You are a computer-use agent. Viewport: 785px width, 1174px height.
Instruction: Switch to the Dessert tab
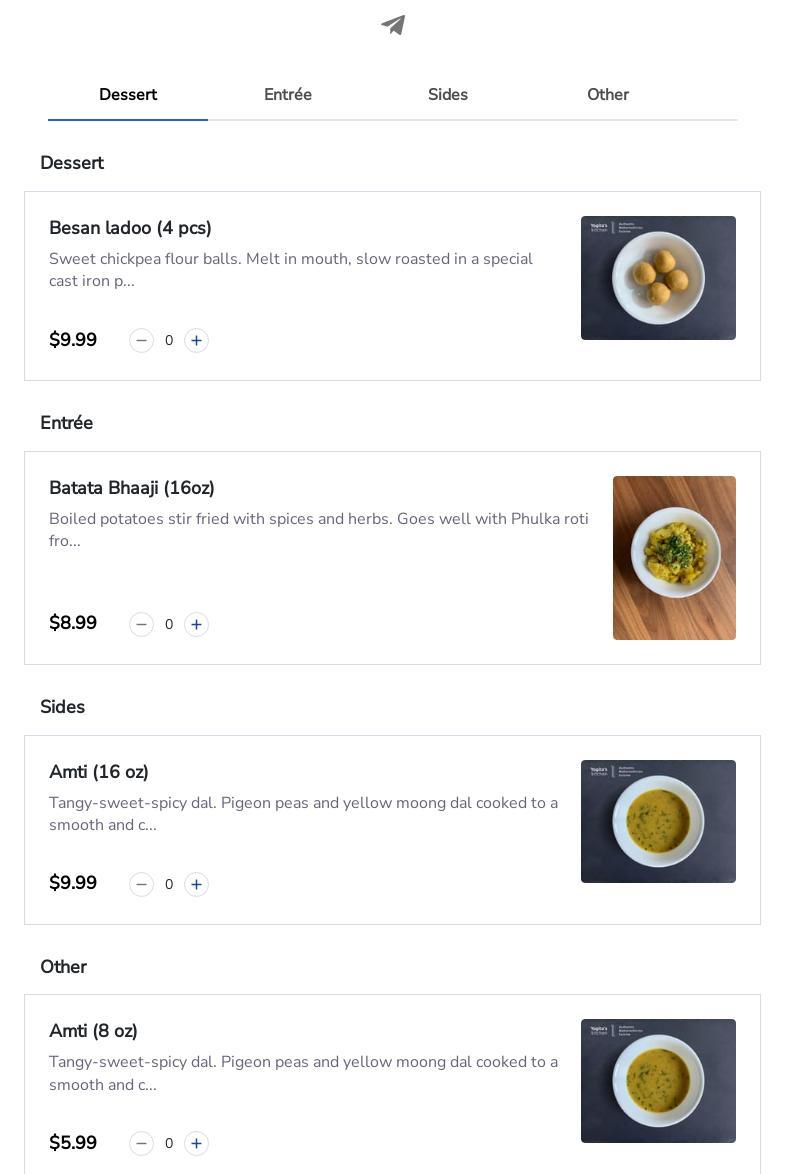tap(128, 95)
